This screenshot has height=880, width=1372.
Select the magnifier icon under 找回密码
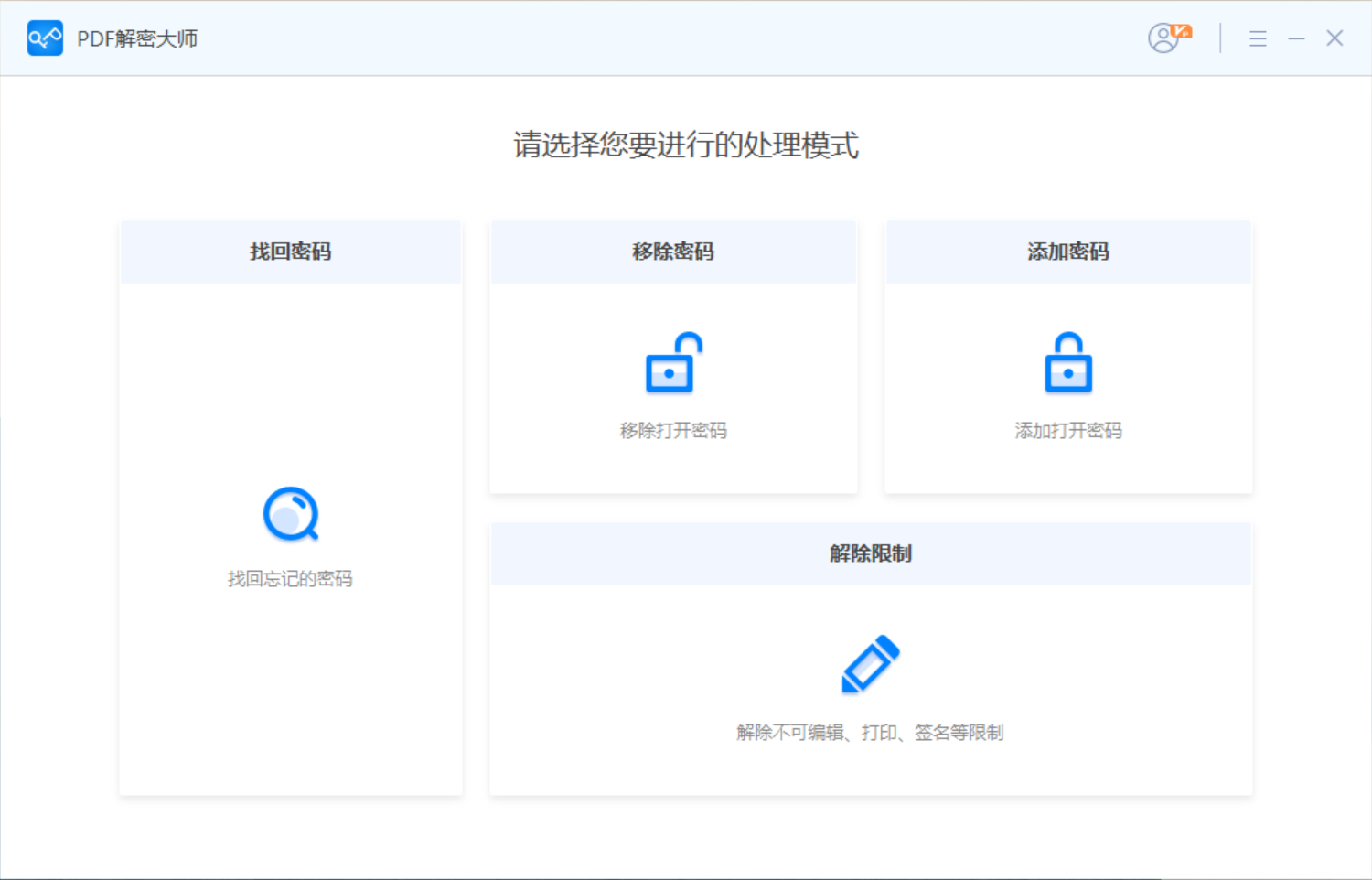pyautogui.click(x=290, y=514)
